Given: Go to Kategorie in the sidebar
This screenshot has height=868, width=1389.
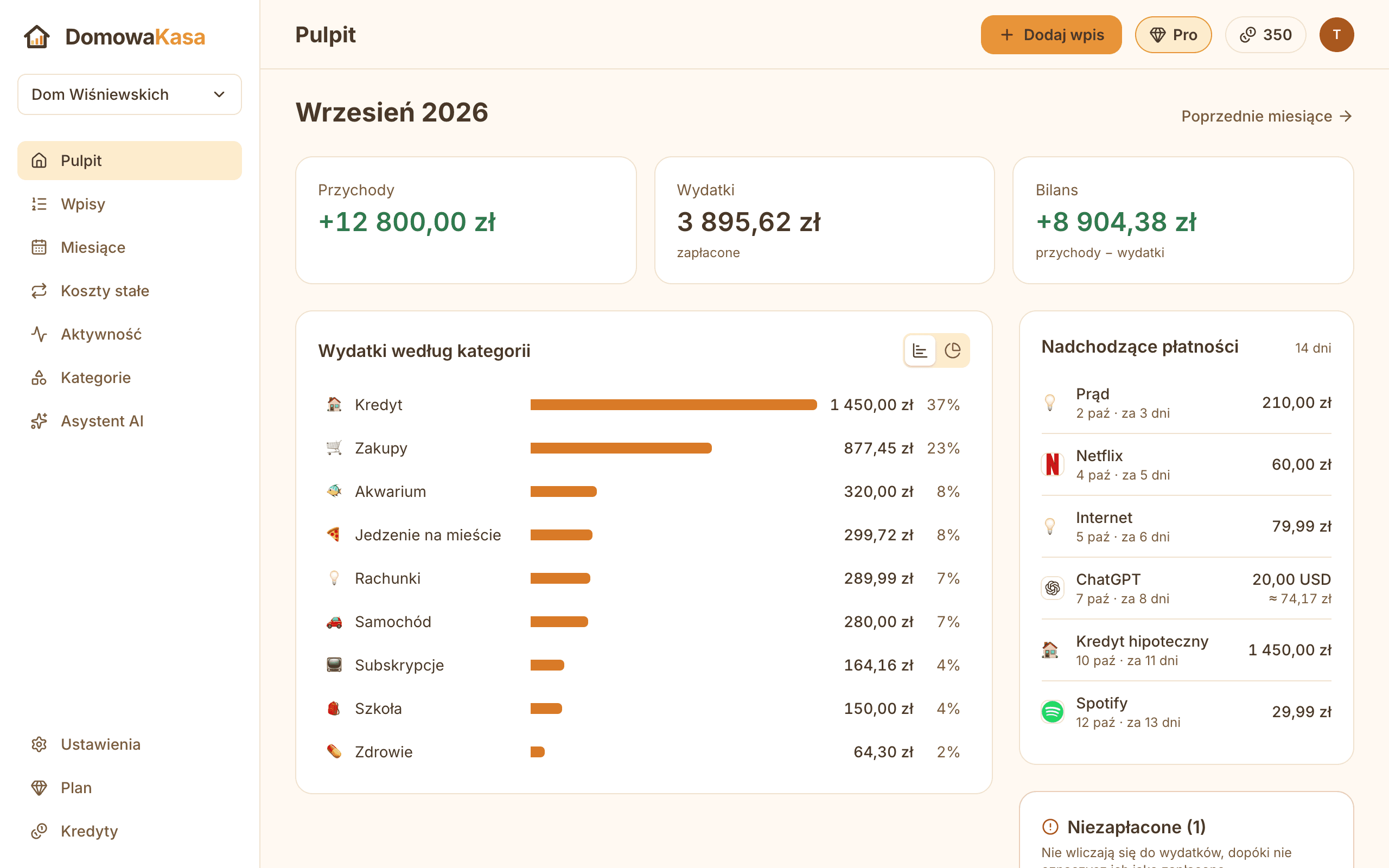Looking at the screenshot, I should (129, 378).
